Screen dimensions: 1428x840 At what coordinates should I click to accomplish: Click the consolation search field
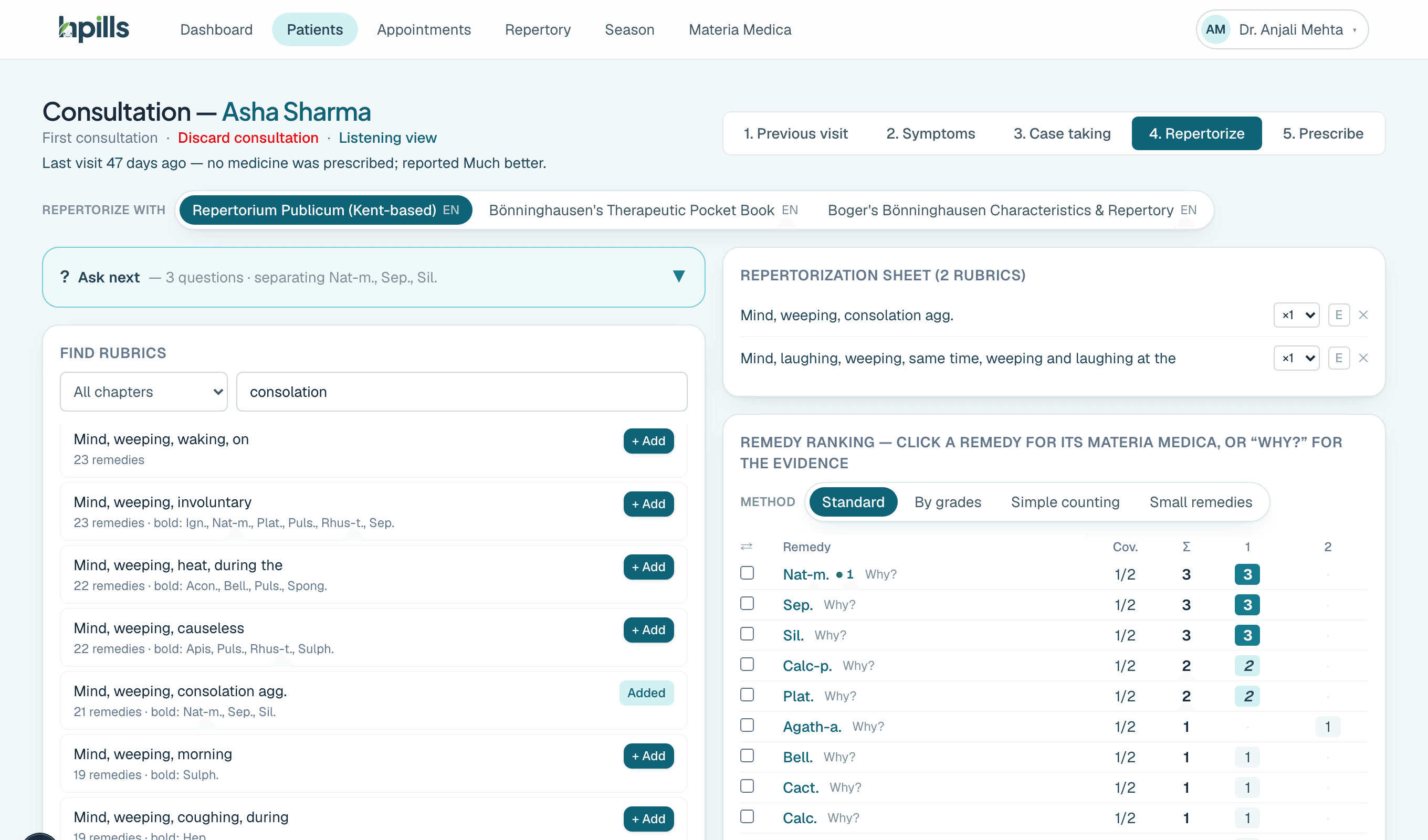coord(462,392)
